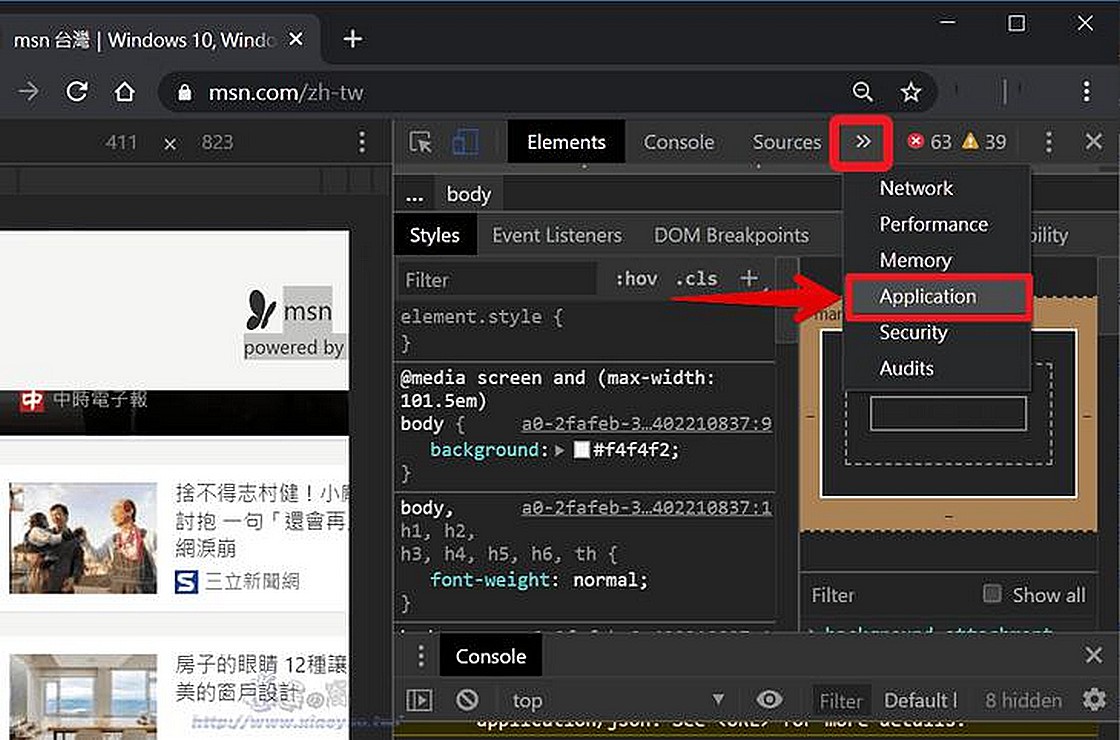Open the DOM Breakpoints sub-tab

tap(731, 235)
